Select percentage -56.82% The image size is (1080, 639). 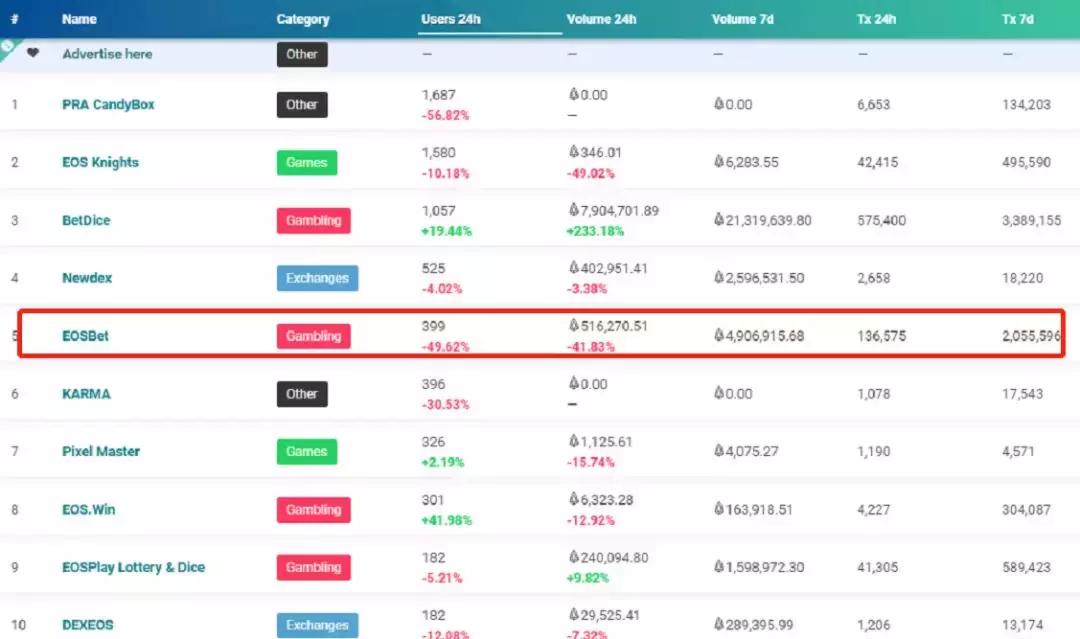click(445, 116)
